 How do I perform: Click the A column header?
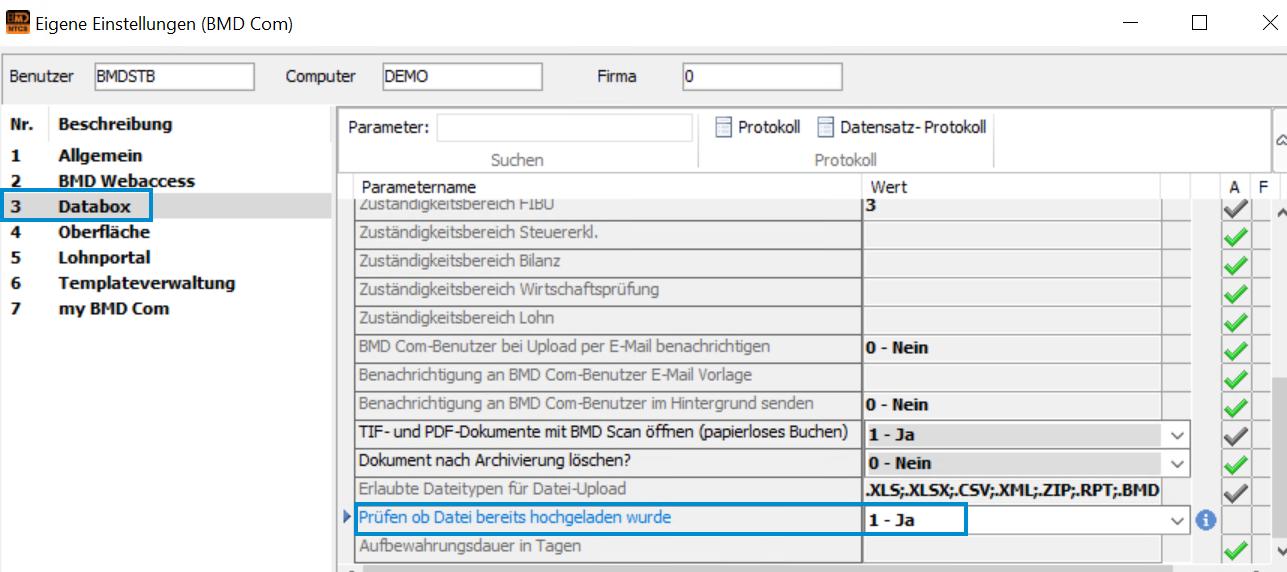click(x=1235, y=187)
